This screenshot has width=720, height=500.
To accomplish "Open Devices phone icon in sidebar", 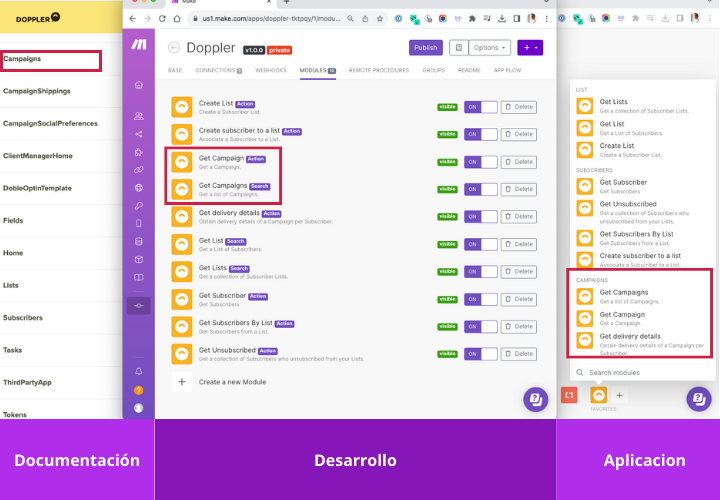I will 139,224.
